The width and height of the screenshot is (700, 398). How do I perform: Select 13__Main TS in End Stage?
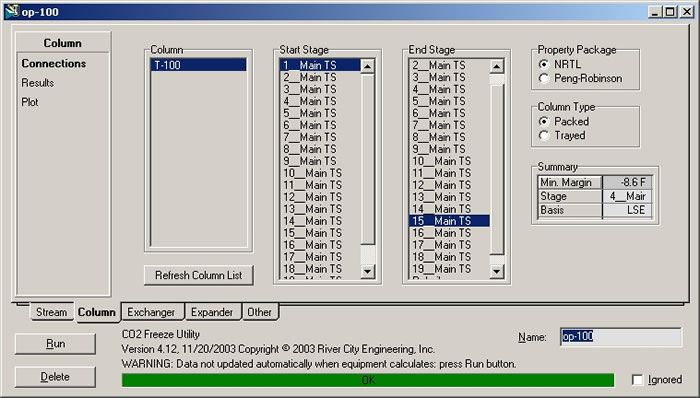click(449, 197)
